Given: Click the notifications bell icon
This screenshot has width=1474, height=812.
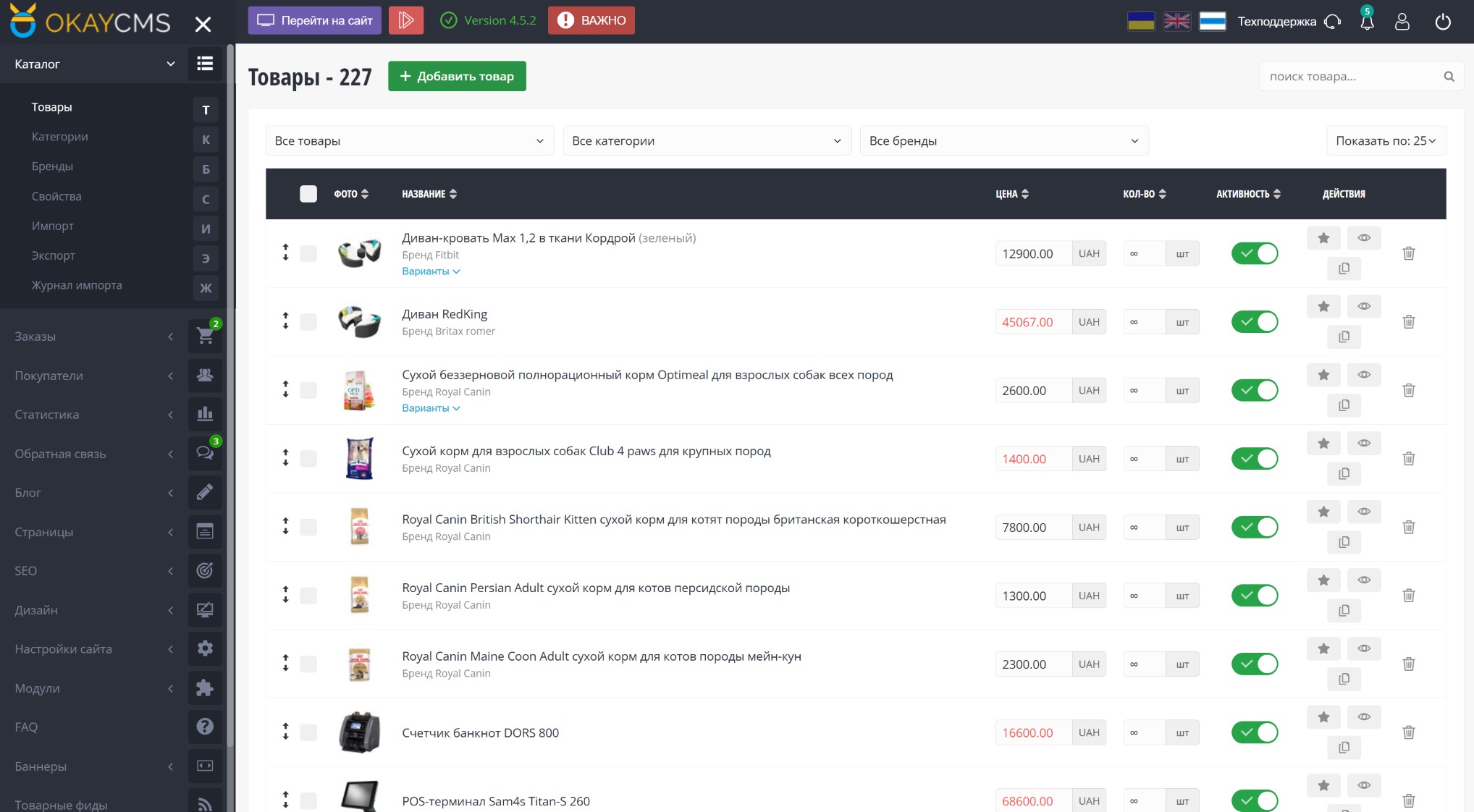Looking at the screenshot, I should point(1367,21).
